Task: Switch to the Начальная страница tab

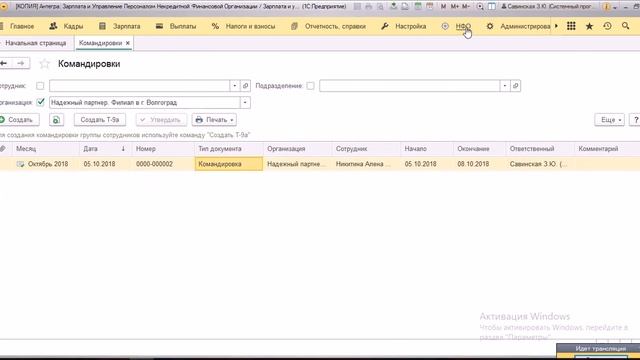Action: [36, 43]
